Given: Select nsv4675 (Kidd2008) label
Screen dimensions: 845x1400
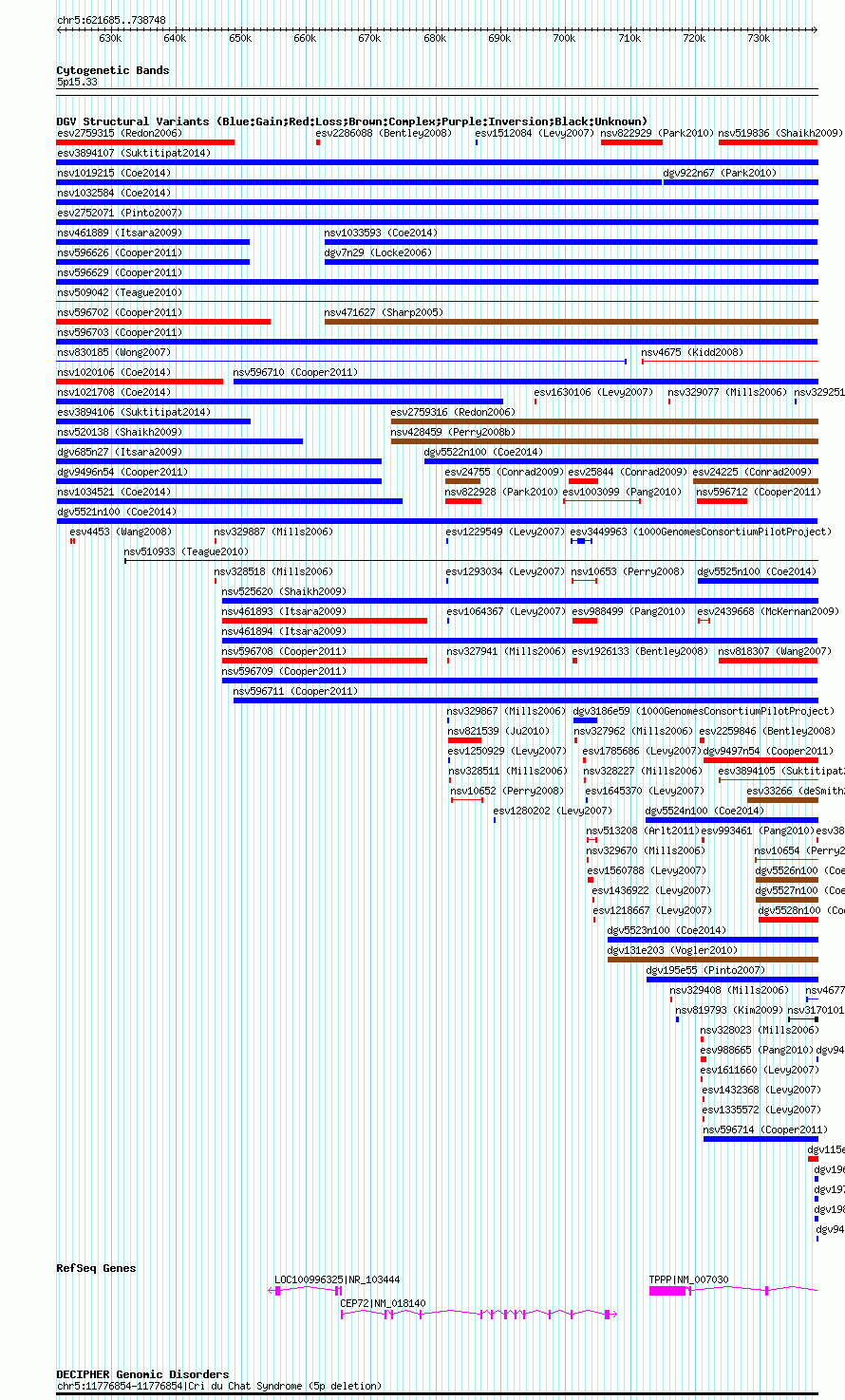Looking at the screenshot, I should point(692,353).
